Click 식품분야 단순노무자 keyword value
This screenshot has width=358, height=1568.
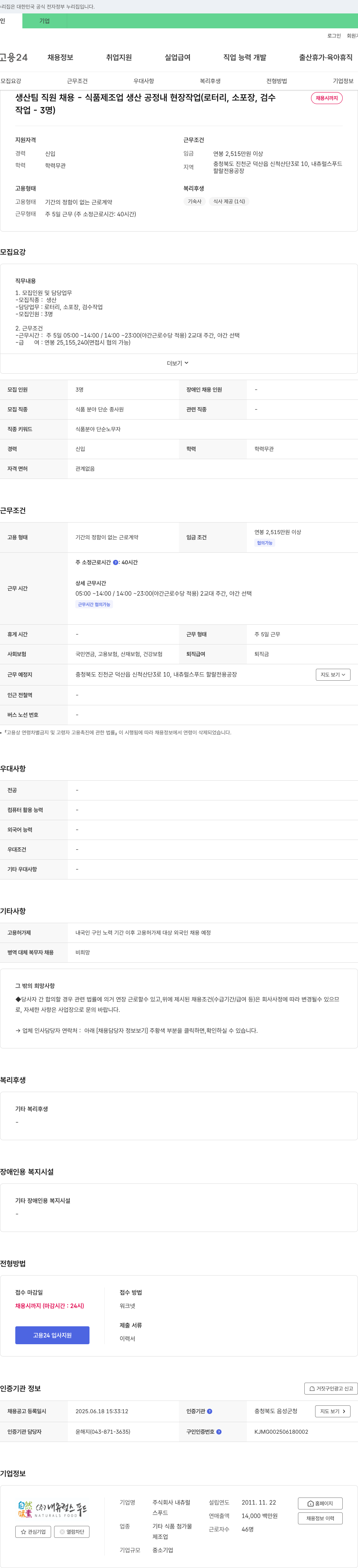(98, 429)
